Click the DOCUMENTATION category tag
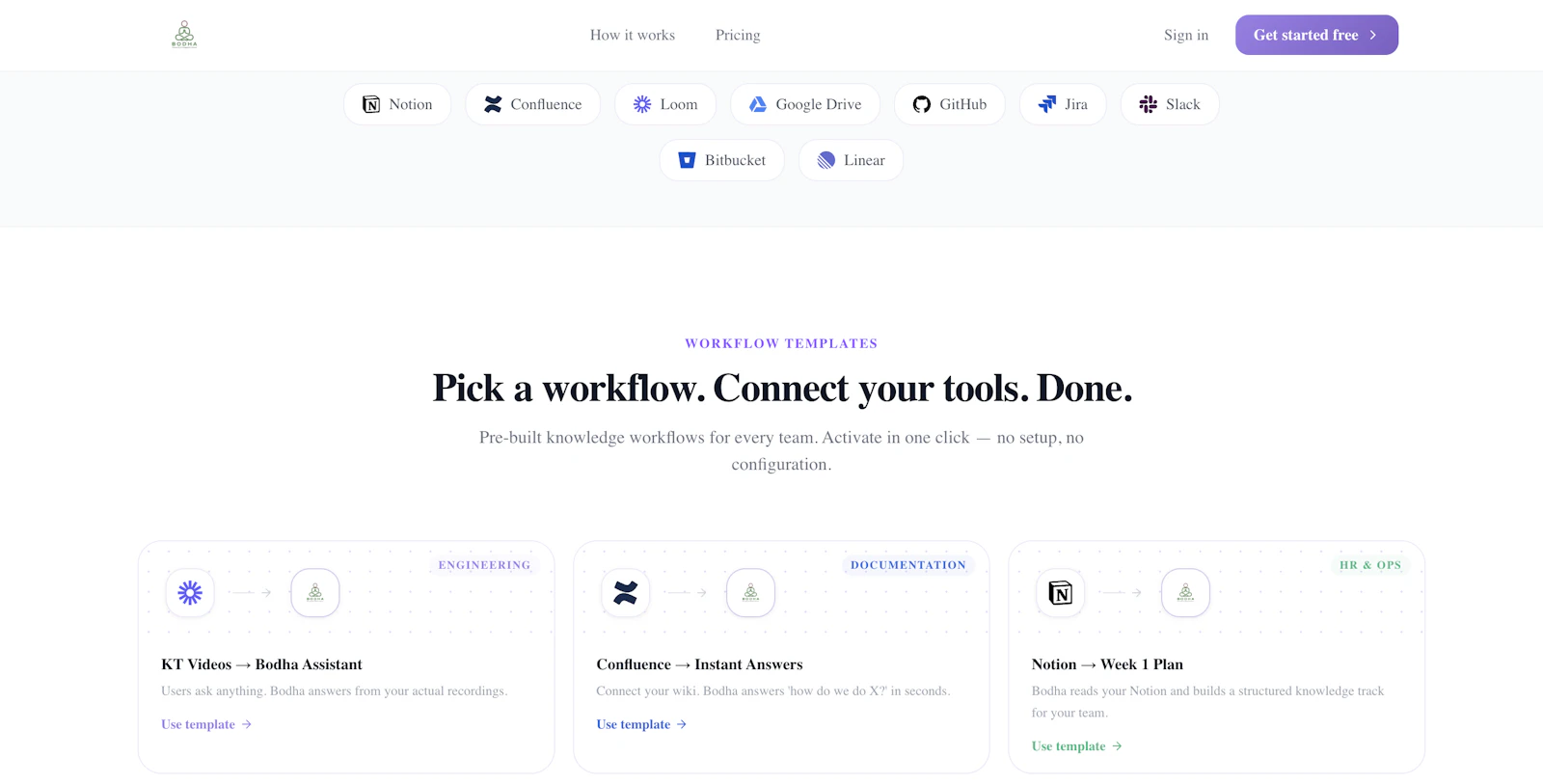This screenshot has height=784, width=1543. click(x=908, y=565)
